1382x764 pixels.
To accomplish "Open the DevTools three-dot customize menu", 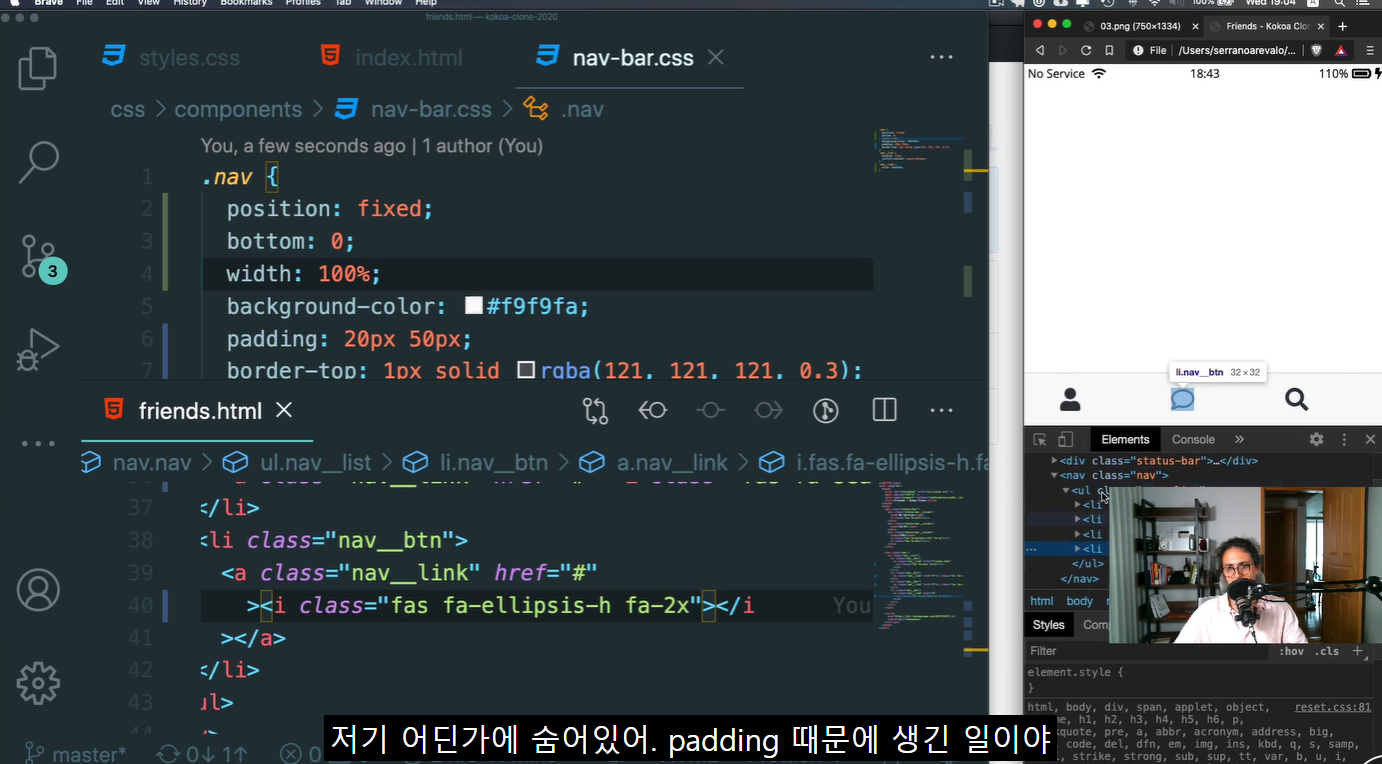I will (1344, 439).
